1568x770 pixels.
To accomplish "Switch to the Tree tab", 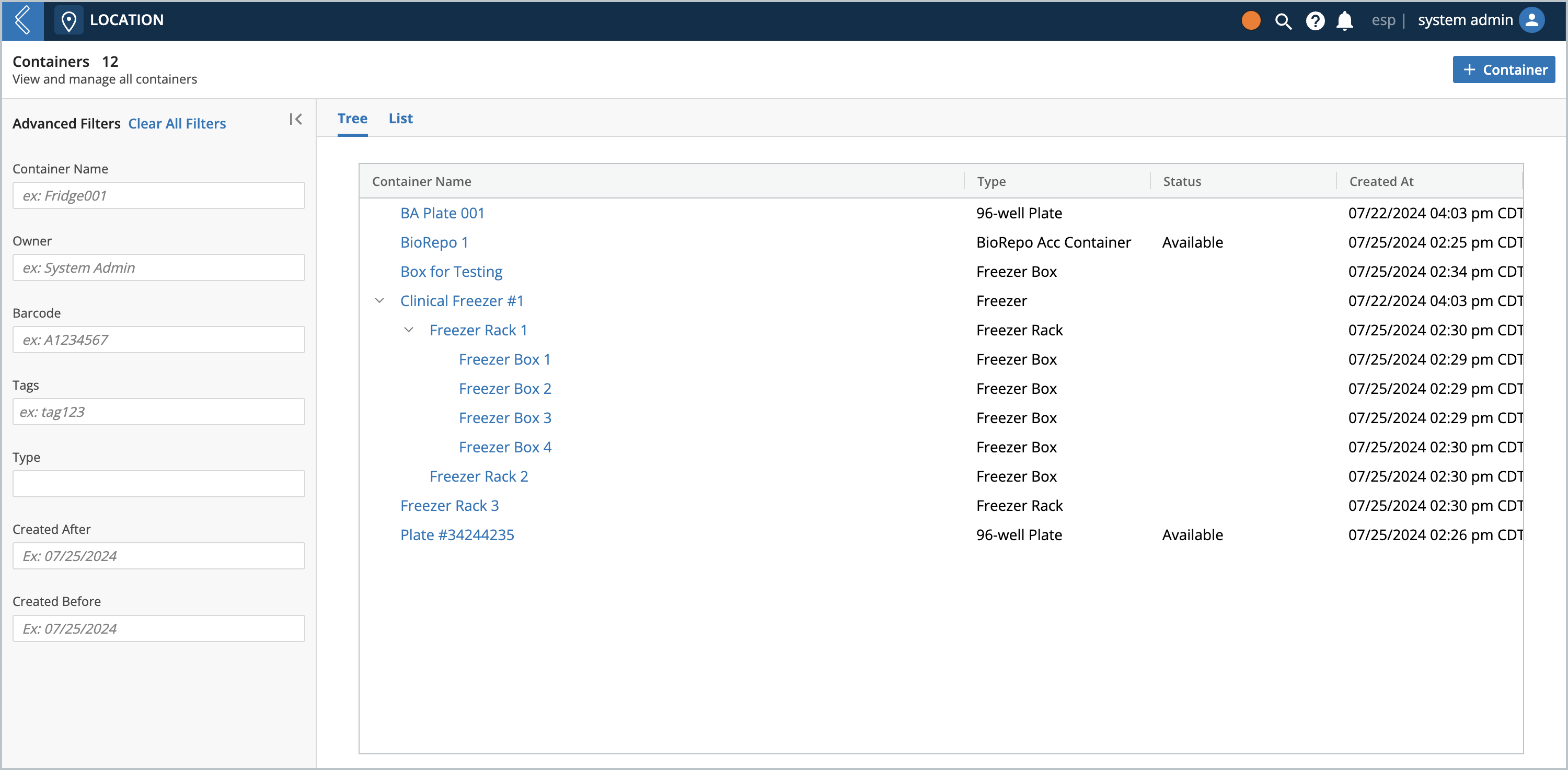I will [352, 119].
